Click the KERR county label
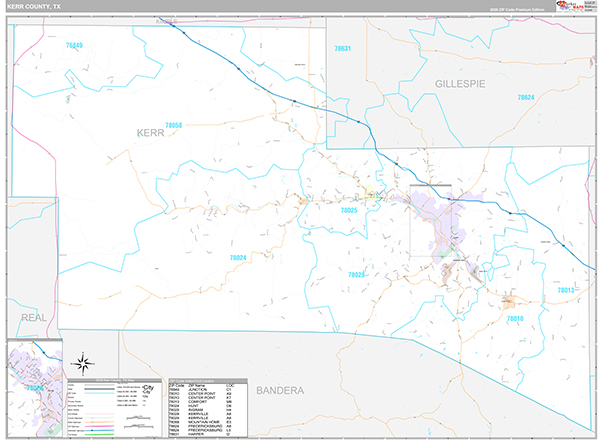The image size is (600, 440). tap(150, 132)
